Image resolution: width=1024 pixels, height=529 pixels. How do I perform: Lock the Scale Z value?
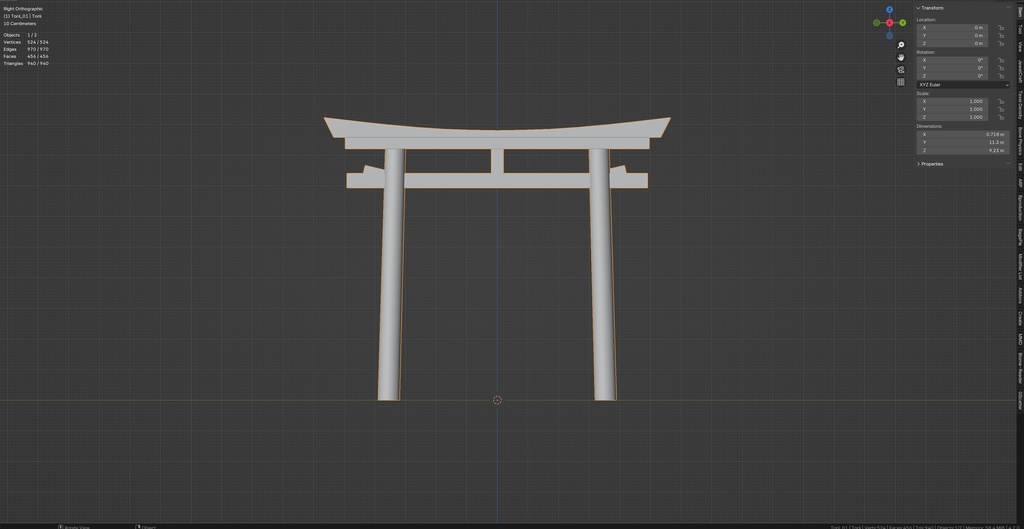pyautogui.click(x=1000, y=117)
